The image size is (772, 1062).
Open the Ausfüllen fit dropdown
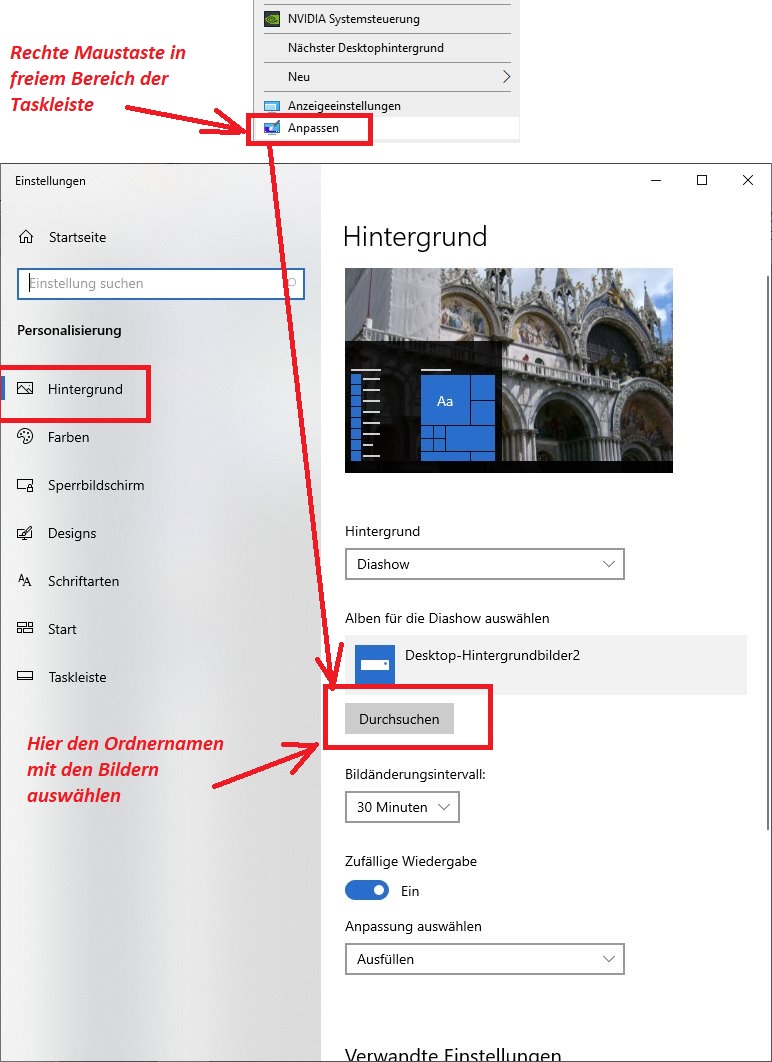(485, 959)
